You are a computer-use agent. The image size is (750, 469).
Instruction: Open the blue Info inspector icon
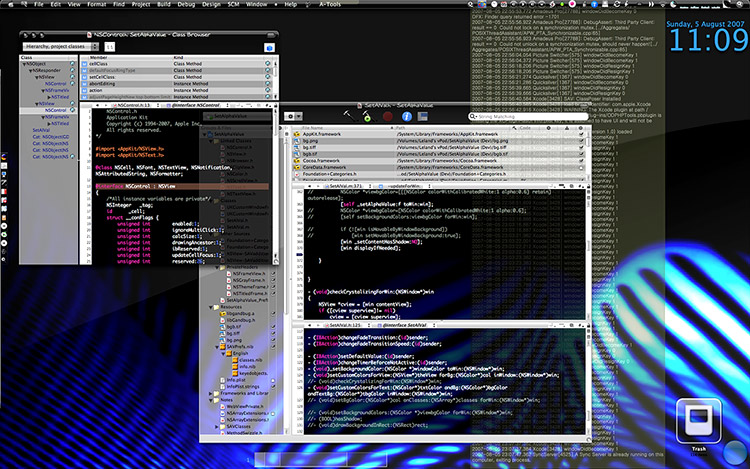point(407,116)
